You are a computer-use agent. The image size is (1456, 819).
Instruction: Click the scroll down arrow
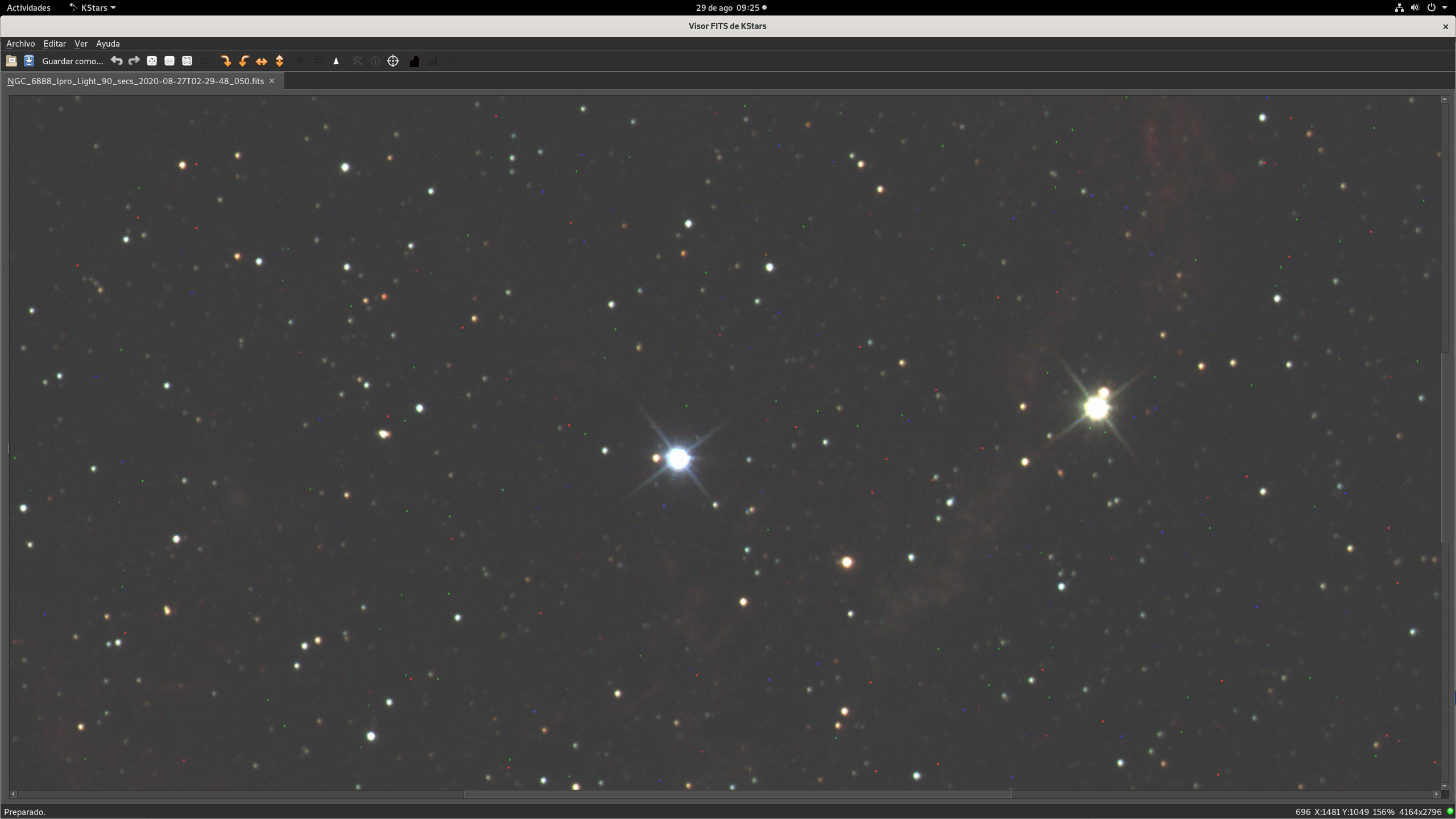tap(1445, 786)
